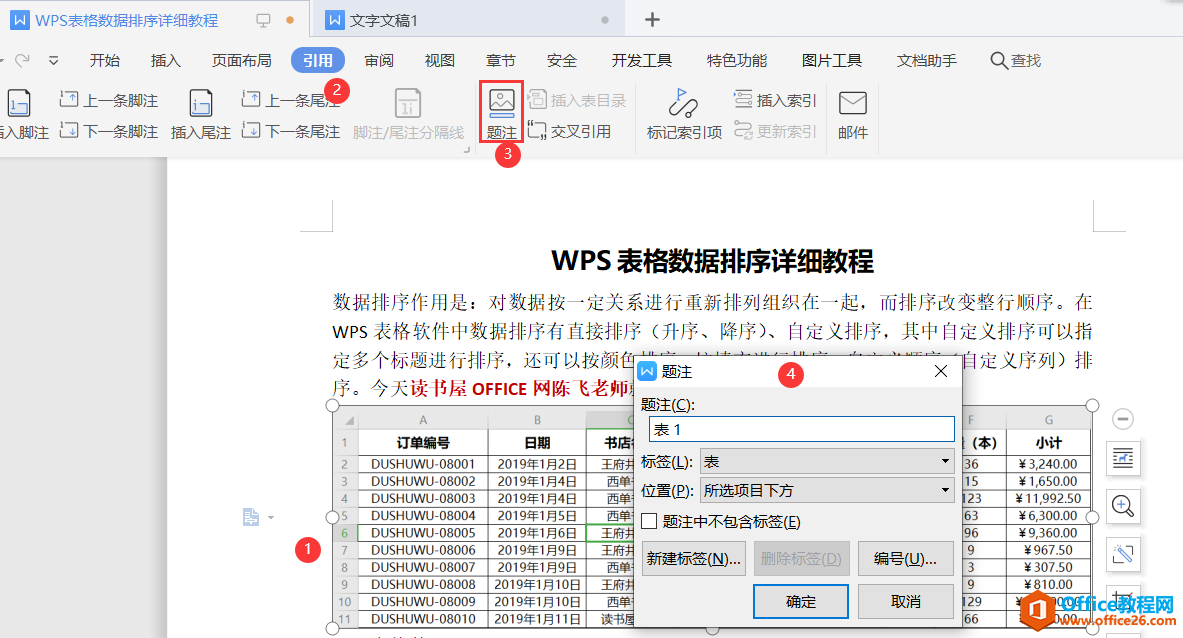The width and height of the screenshot is (1183, 638).
Task: Go to 下一条脚注 next footnote
Action: (109, 131)
